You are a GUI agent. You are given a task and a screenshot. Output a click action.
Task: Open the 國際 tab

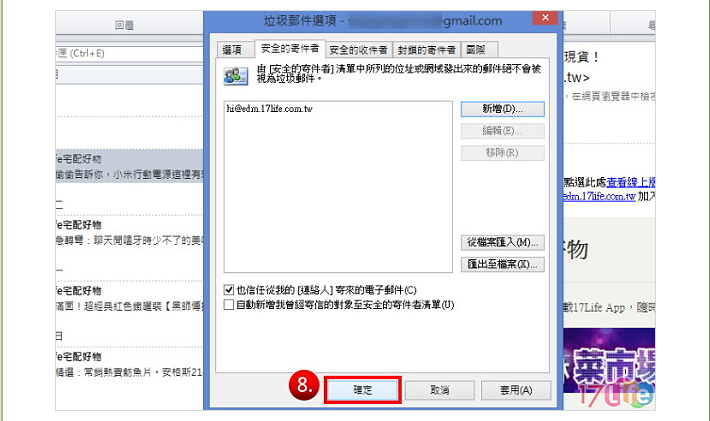476,50
